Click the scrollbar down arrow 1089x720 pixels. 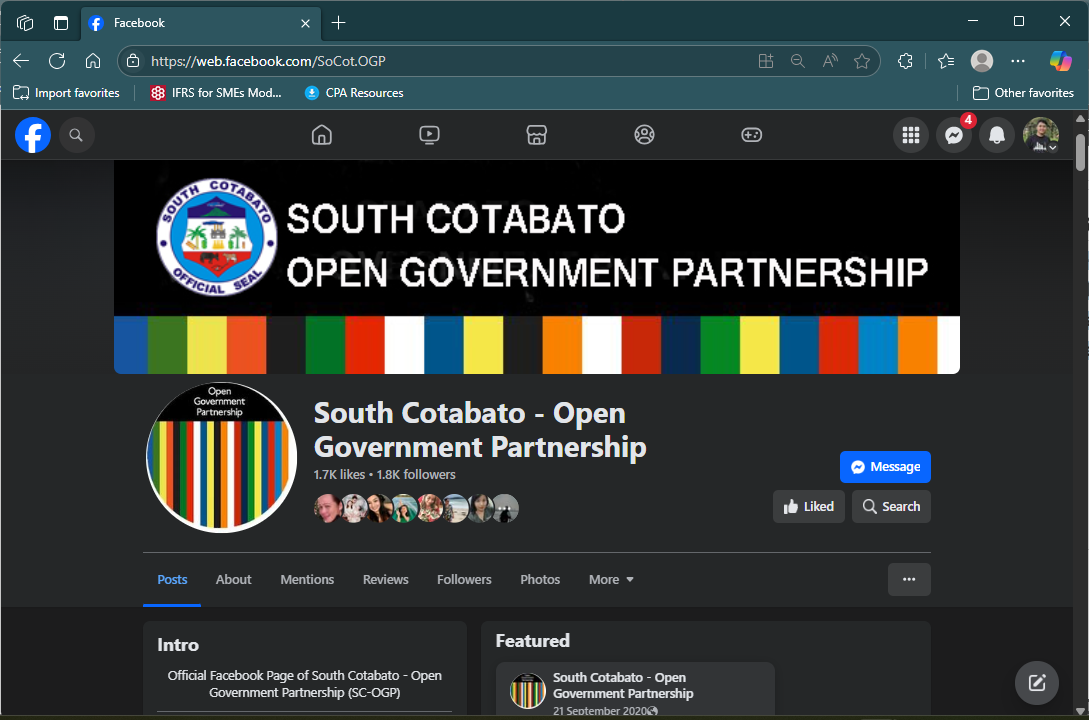1080,711
